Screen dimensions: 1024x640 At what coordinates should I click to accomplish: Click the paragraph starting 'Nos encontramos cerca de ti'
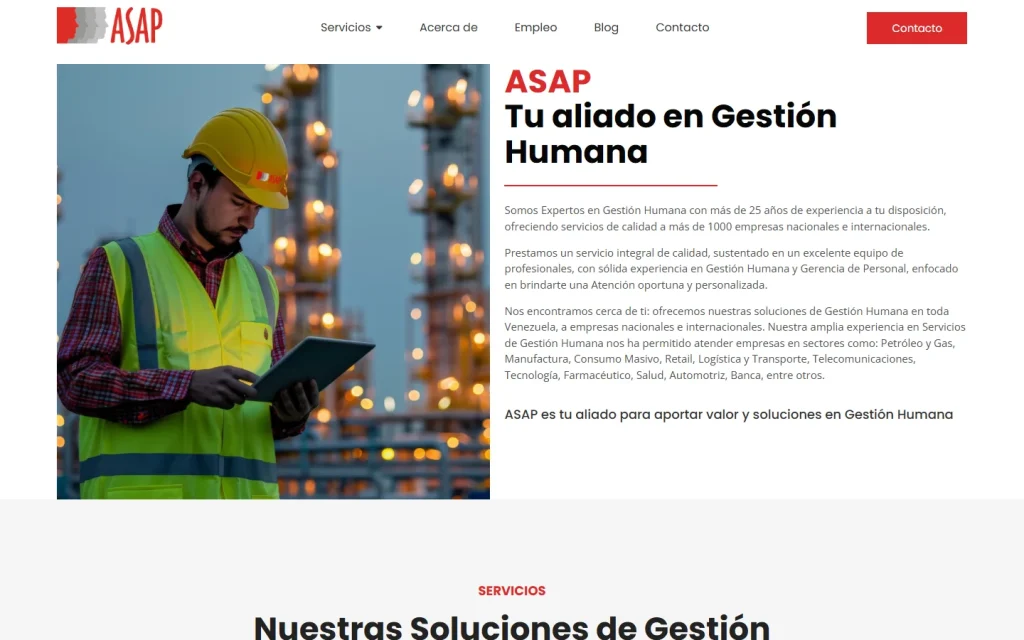pos(735,343)
